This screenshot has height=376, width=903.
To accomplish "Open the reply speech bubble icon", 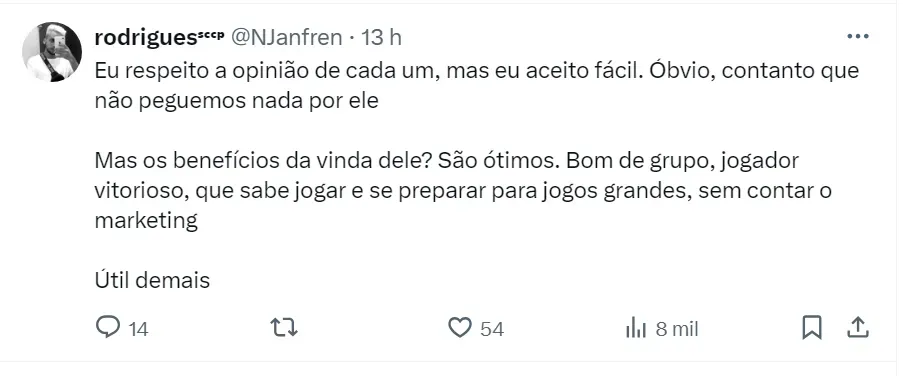I will click(x=107, y=328).
